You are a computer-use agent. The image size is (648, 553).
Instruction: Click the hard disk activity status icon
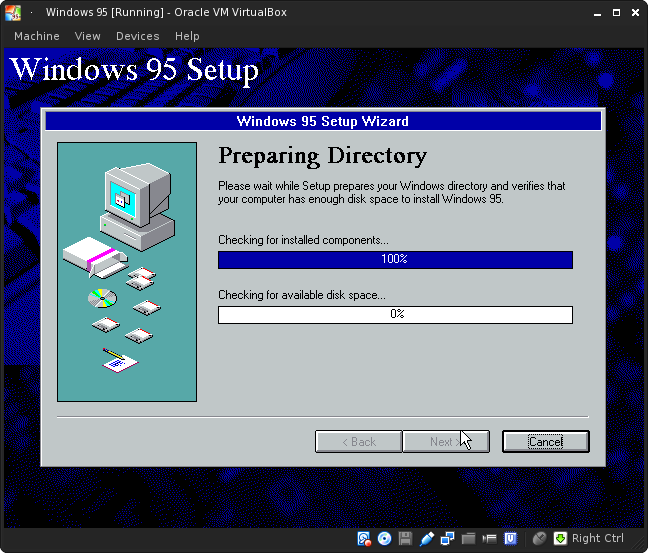pyautogui.click(x=364, y=539)
